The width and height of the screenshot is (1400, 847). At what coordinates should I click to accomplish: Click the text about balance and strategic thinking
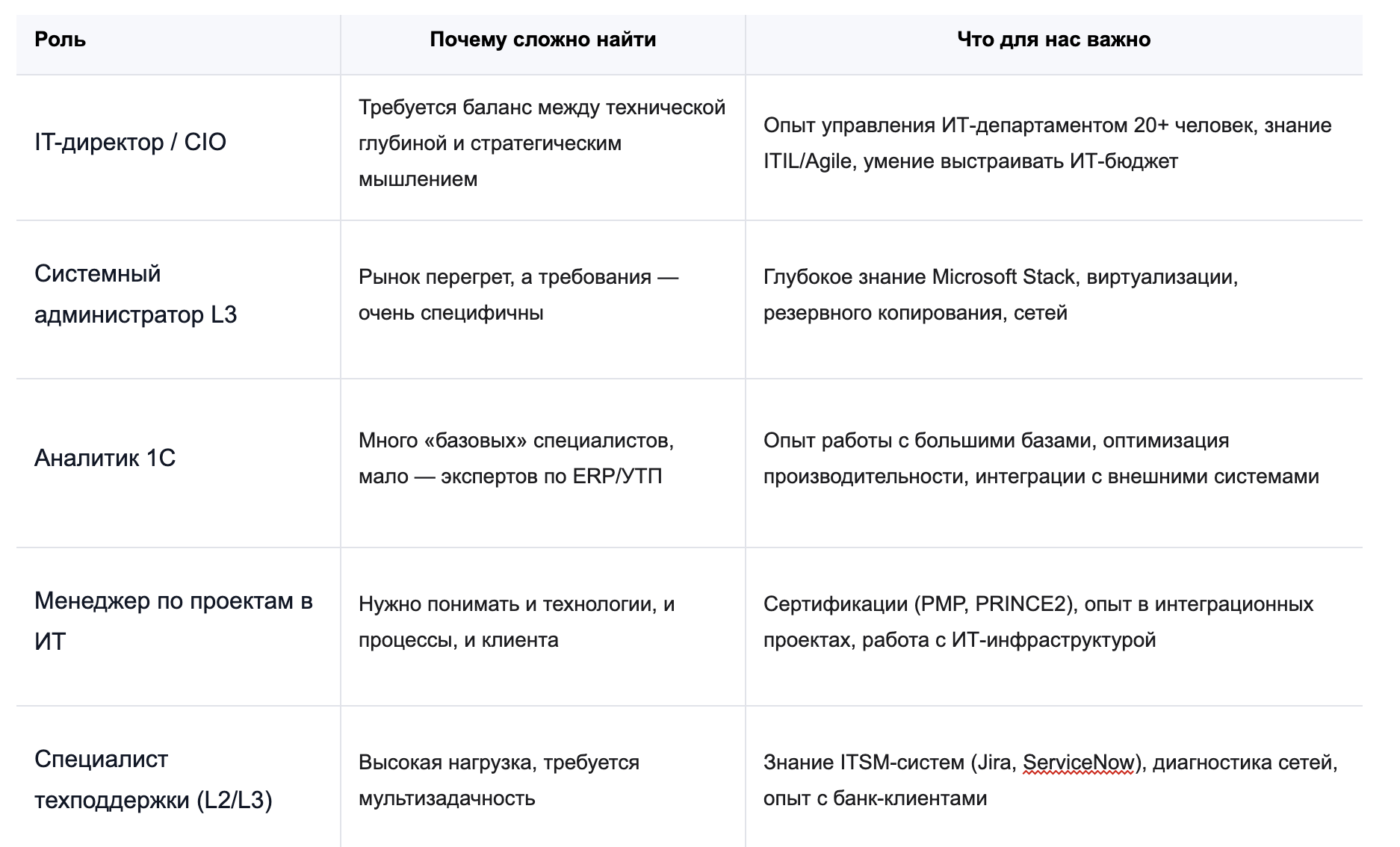542,143
